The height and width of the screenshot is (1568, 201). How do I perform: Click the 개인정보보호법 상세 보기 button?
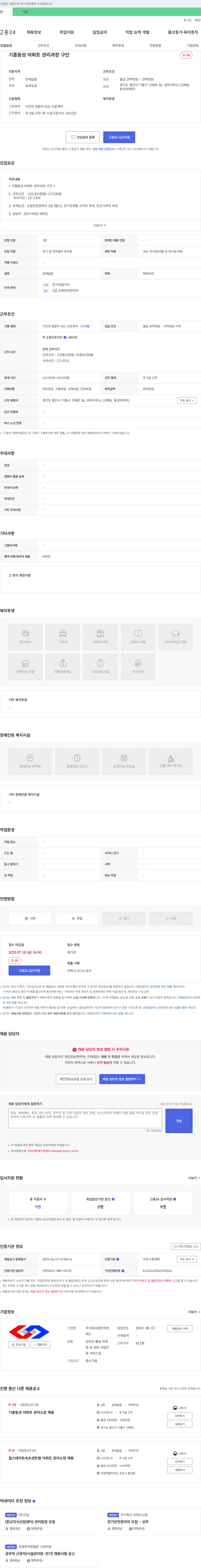(x=76, y=1079)
